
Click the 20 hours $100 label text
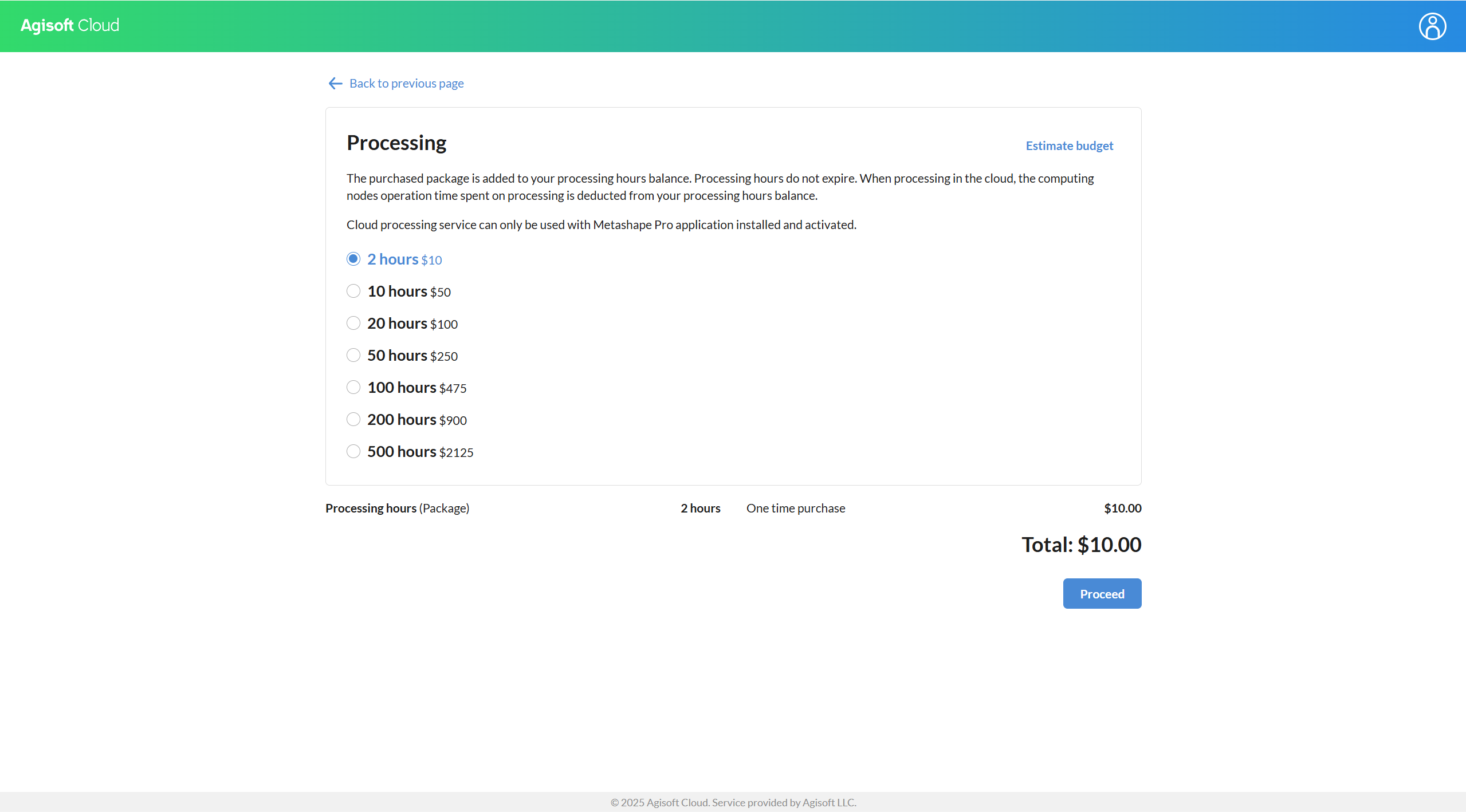click(x=412, y=324)
